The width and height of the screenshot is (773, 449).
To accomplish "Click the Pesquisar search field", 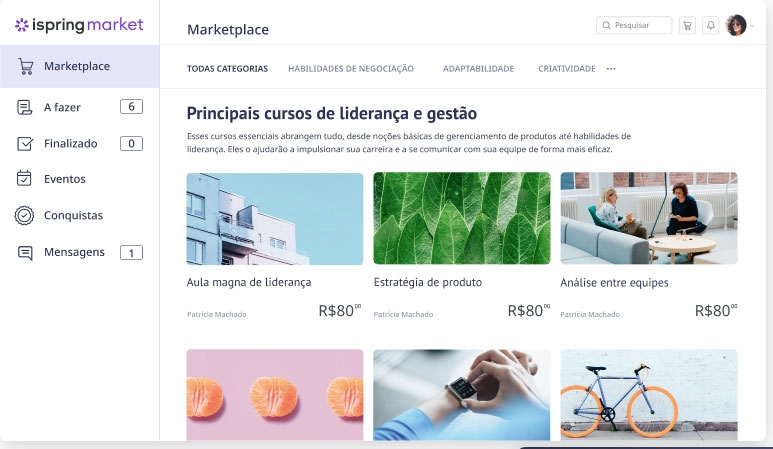I will tap(634, 25).
